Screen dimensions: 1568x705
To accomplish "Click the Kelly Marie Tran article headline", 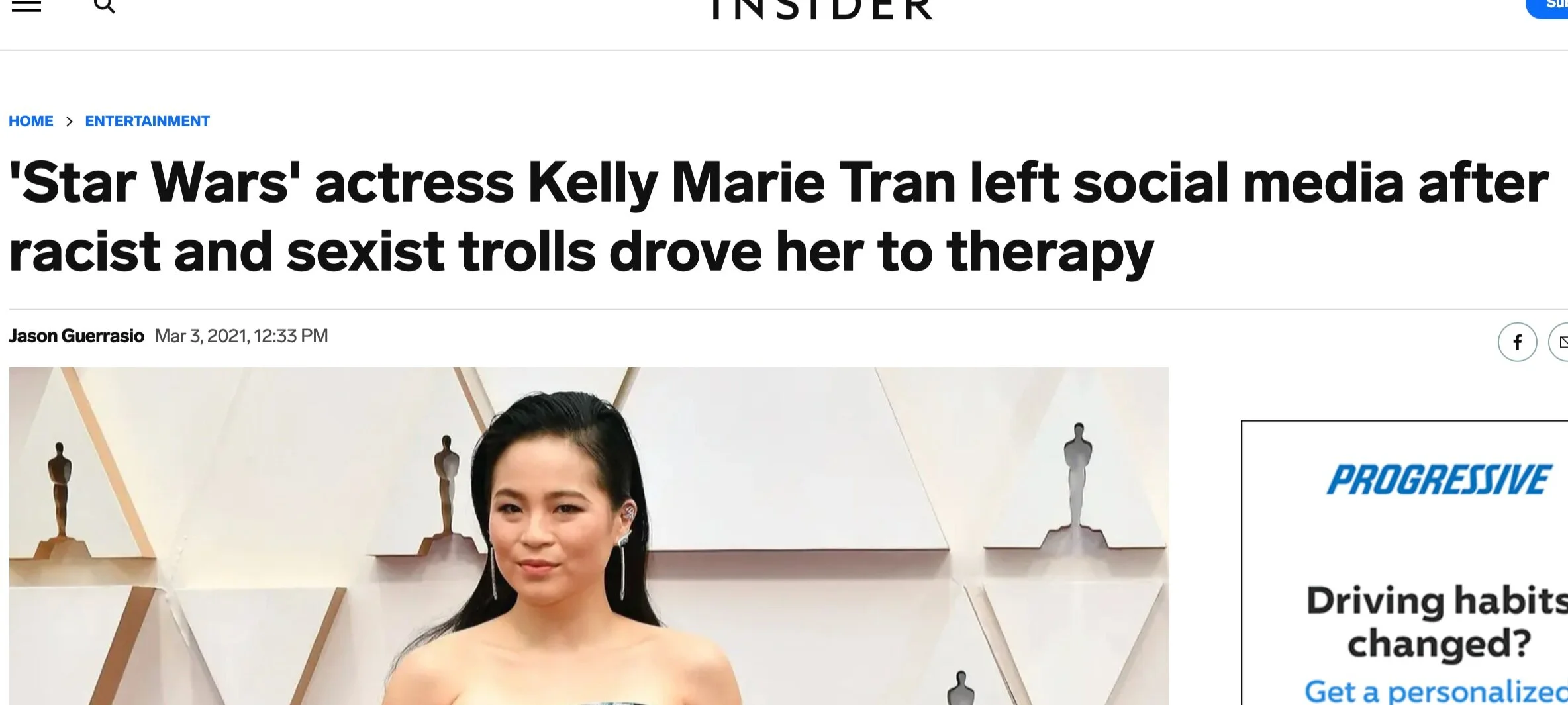I will click(x=778, y=216).
